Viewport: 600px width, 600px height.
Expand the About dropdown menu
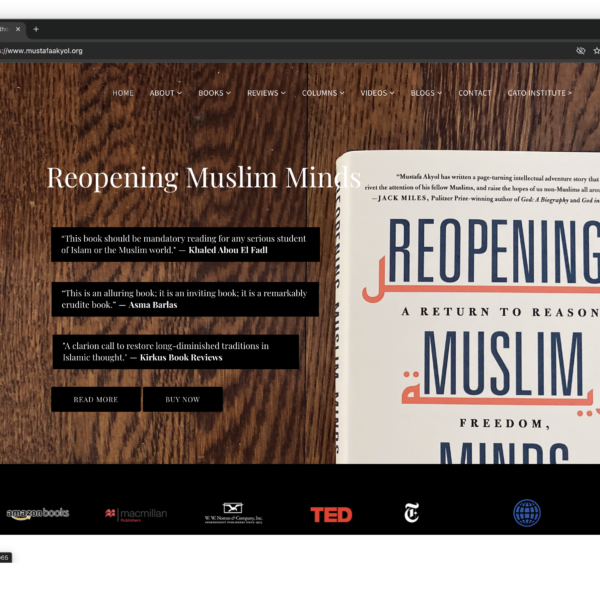(165, 93)
